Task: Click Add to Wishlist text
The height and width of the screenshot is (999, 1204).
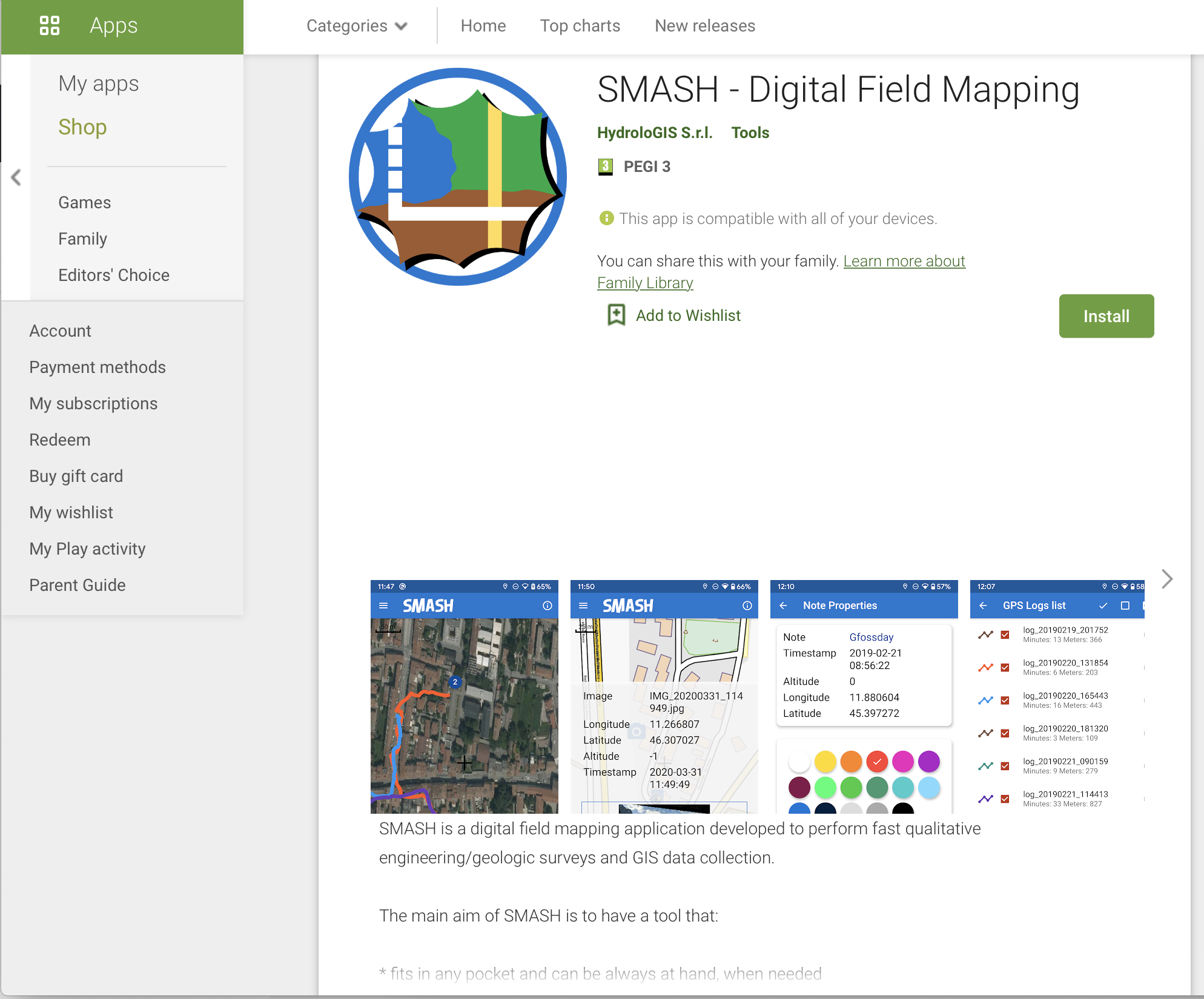Action: [688, 315]
